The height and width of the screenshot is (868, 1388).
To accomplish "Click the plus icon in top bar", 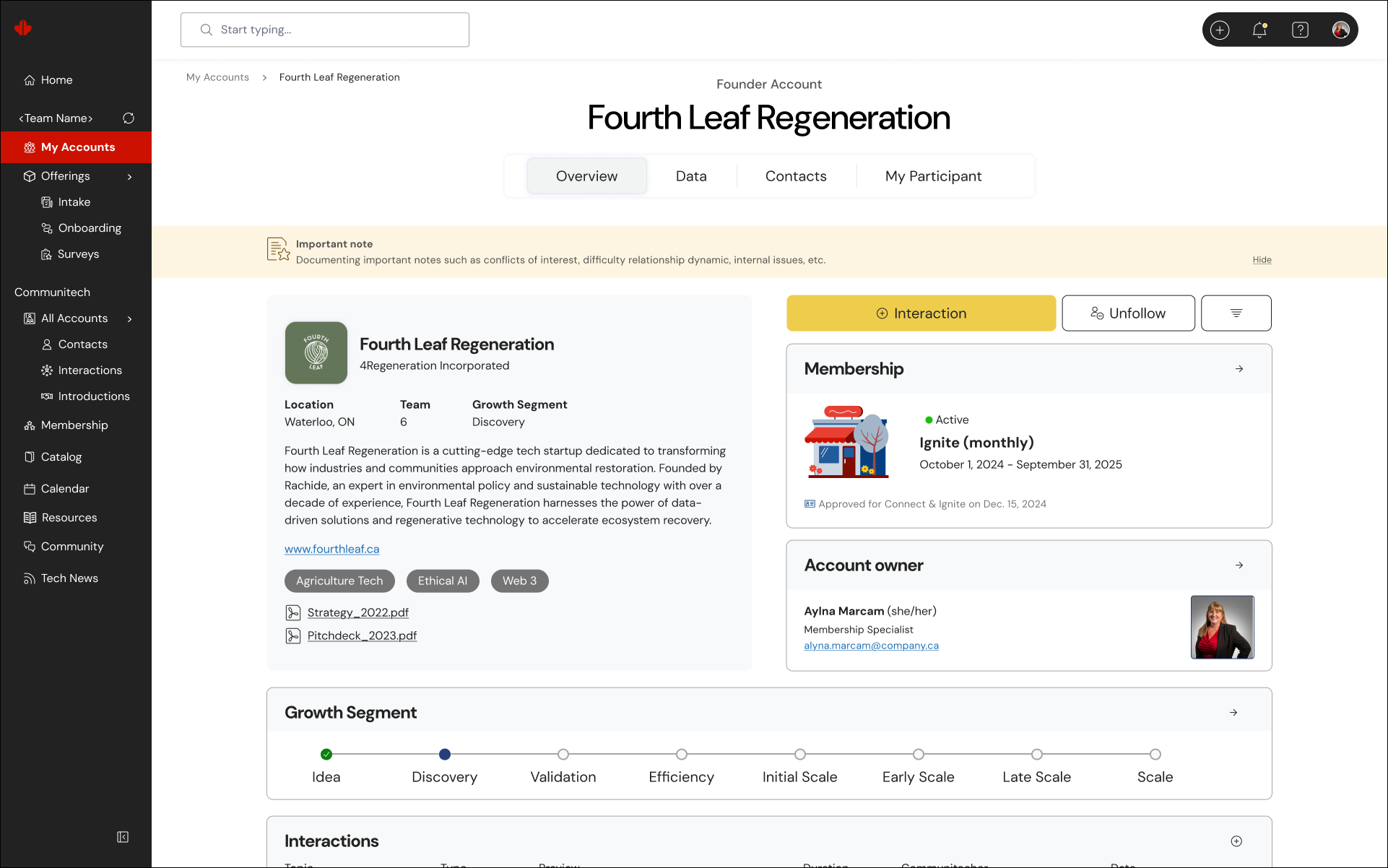I will click(x=1220, y=30).
